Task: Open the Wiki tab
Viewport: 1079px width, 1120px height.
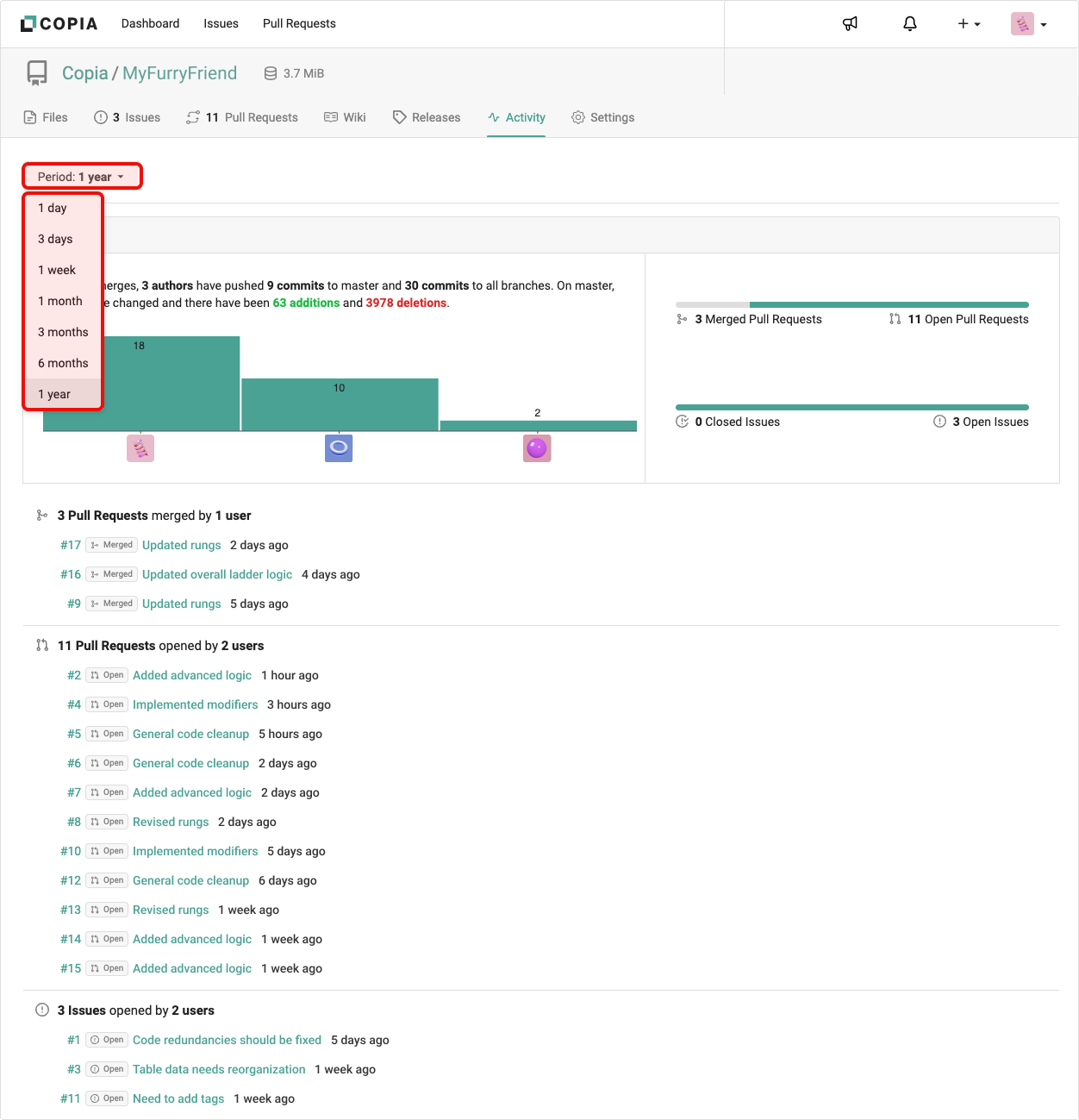Action: click(x=345, y=117)
